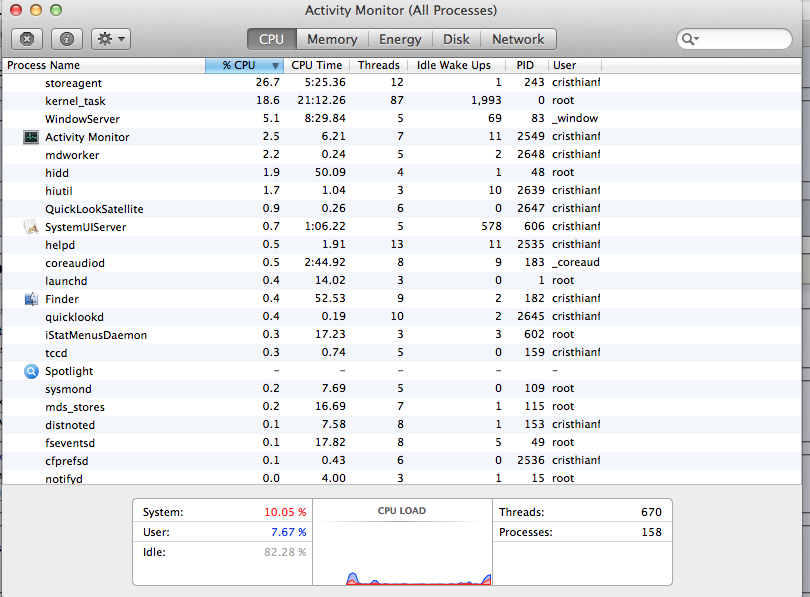810x597 pixels.
Task: Click the Threads count 670
Action: point(651,512)
